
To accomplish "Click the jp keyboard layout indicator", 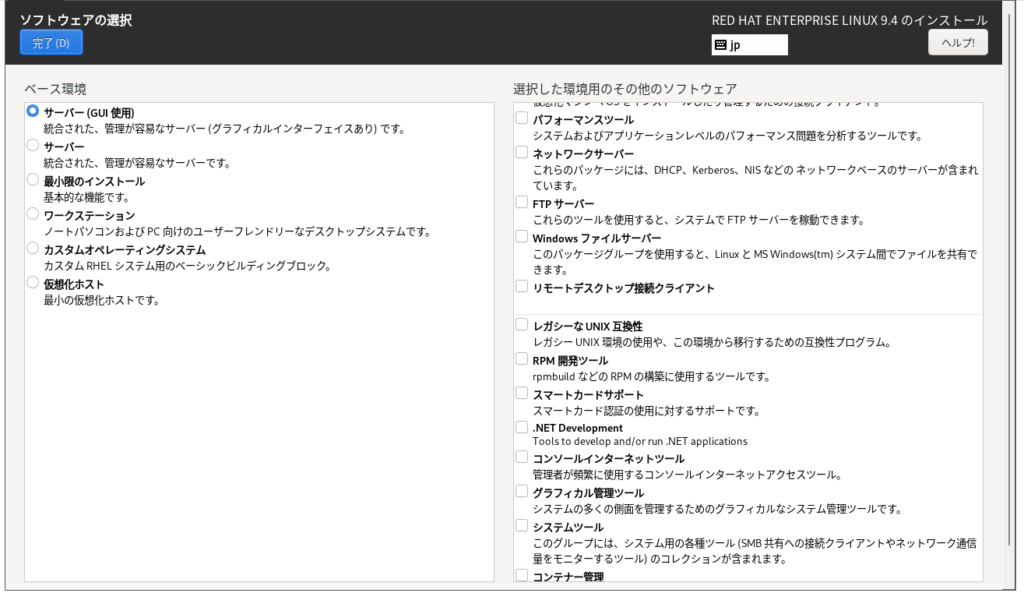I will click(x=749, y=45).
